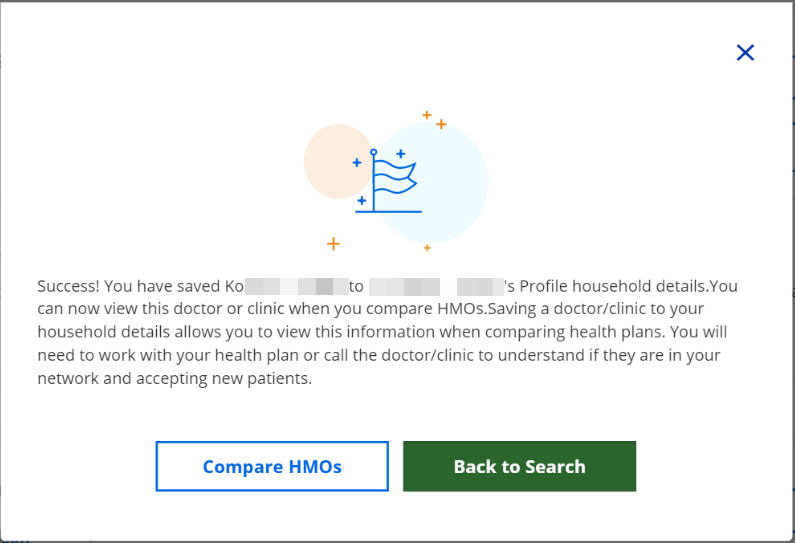This screenshot has height=543, width=795.
Task: Click the Compare HMOs button
Action: 272,467
